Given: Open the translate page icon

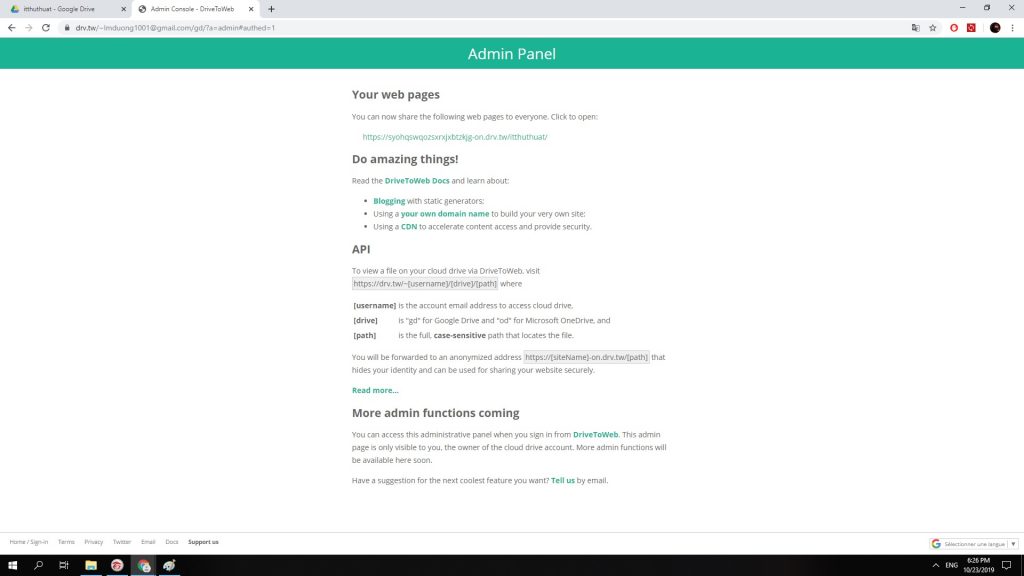Looking at the screenshot, I should coord(916,27).
